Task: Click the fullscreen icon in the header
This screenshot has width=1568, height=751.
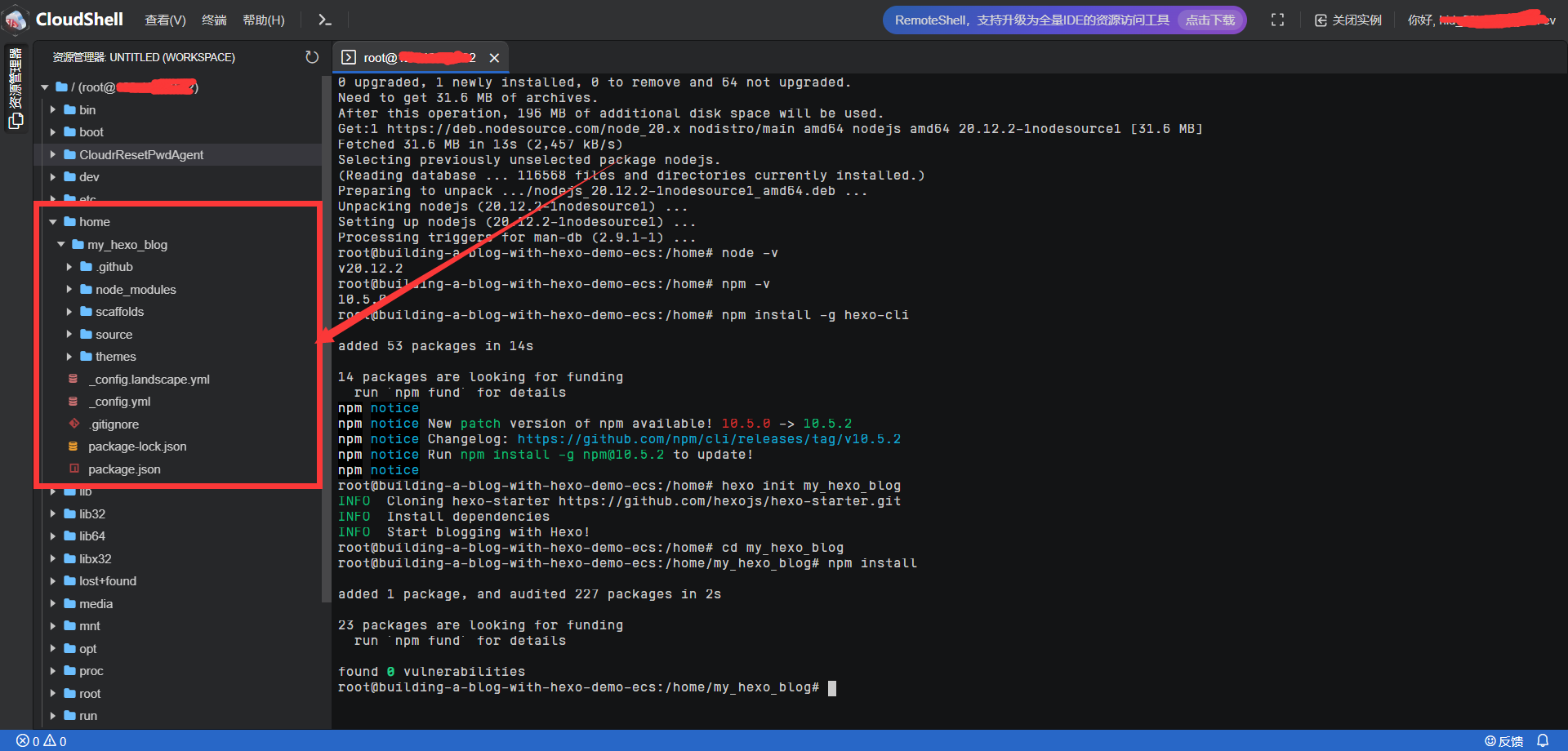Action: [x=1277, y=20]
